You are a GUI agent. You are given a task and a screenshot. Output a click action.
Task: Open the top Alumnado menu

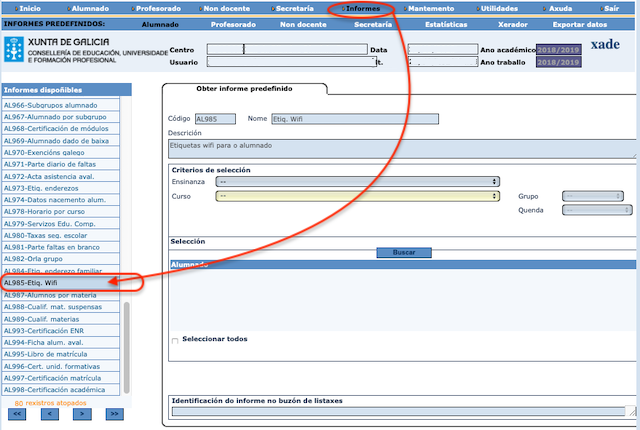(x=90, y=8)
